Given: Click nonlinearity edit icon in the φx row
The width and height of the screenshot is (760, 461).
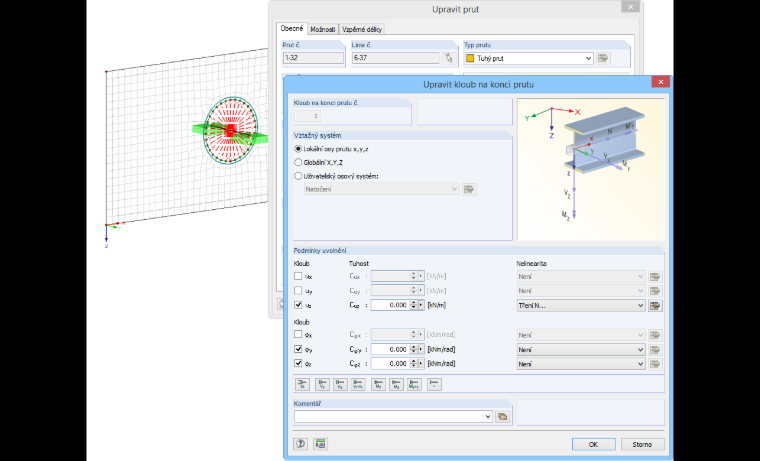Looking at the screenshot, I should pos(655,335).
